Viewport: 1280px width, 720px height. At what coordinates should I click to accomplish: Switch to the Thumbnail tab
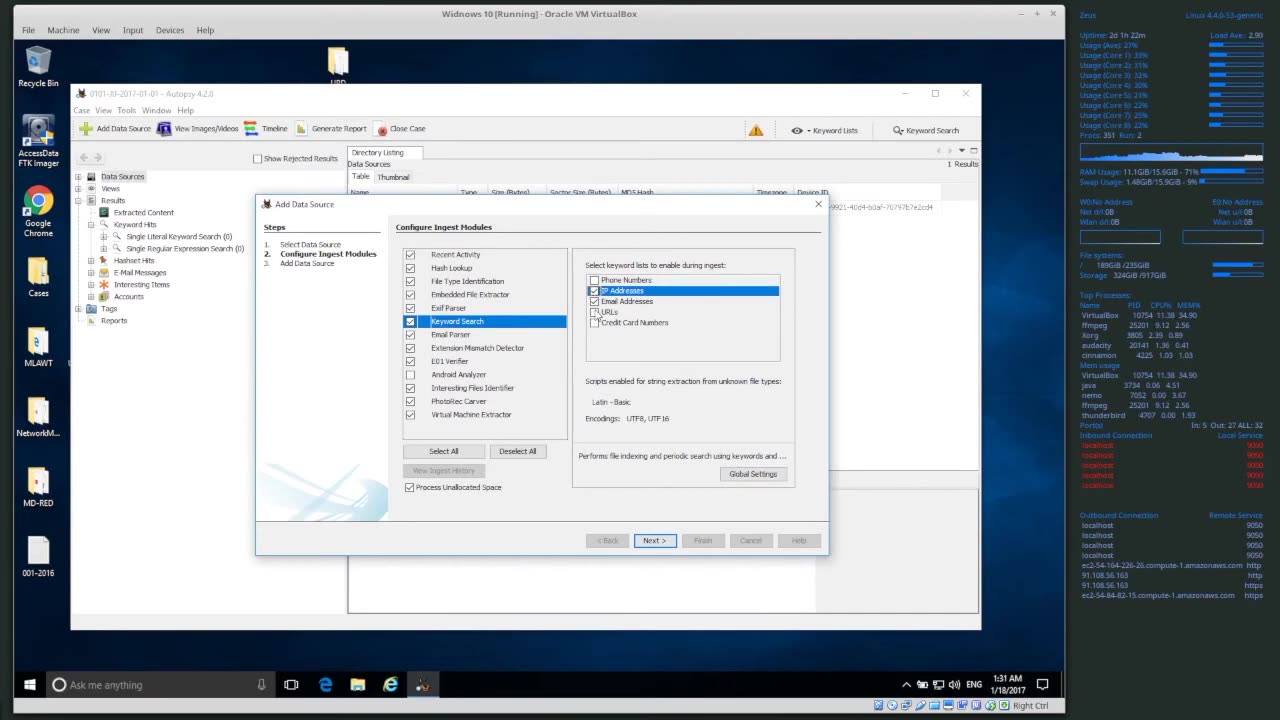pyautogui.click(x=393, y=177)
